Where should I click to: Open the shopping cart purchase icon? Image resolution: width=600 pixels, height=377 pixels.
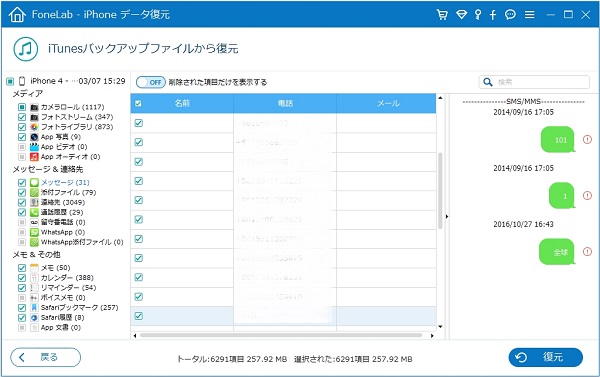coord(442,15)
